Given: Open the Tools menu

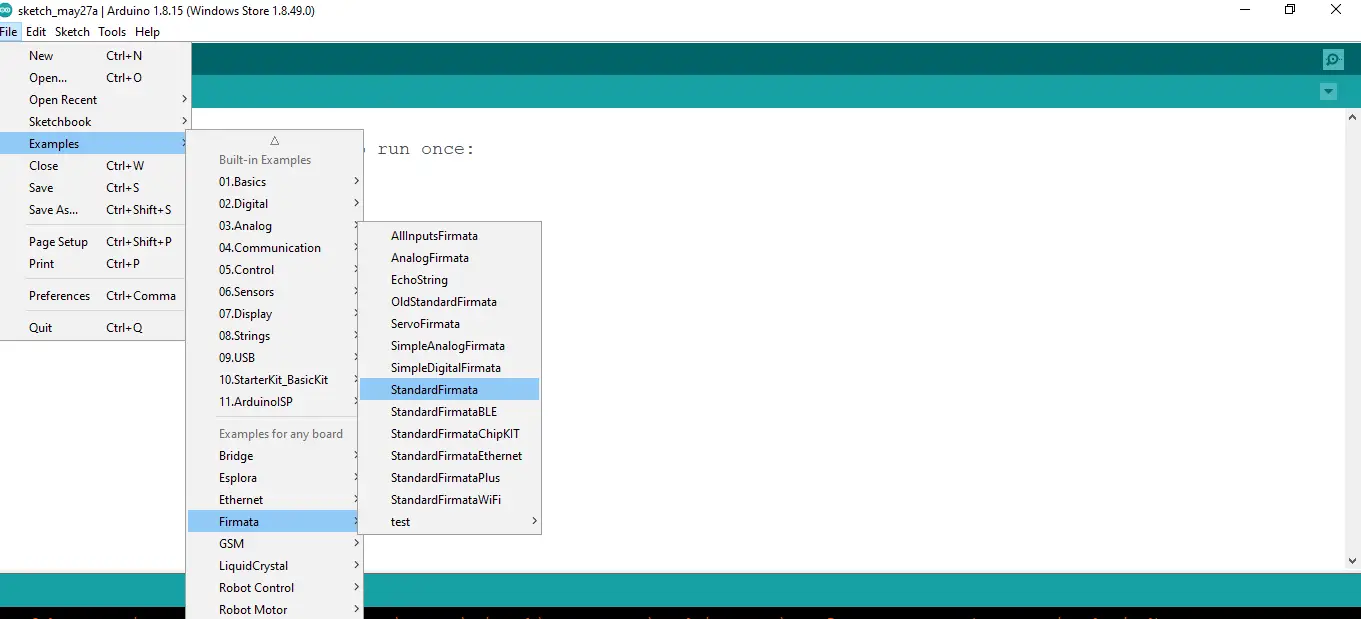Looking at the screenshot, I should (112, 31).
